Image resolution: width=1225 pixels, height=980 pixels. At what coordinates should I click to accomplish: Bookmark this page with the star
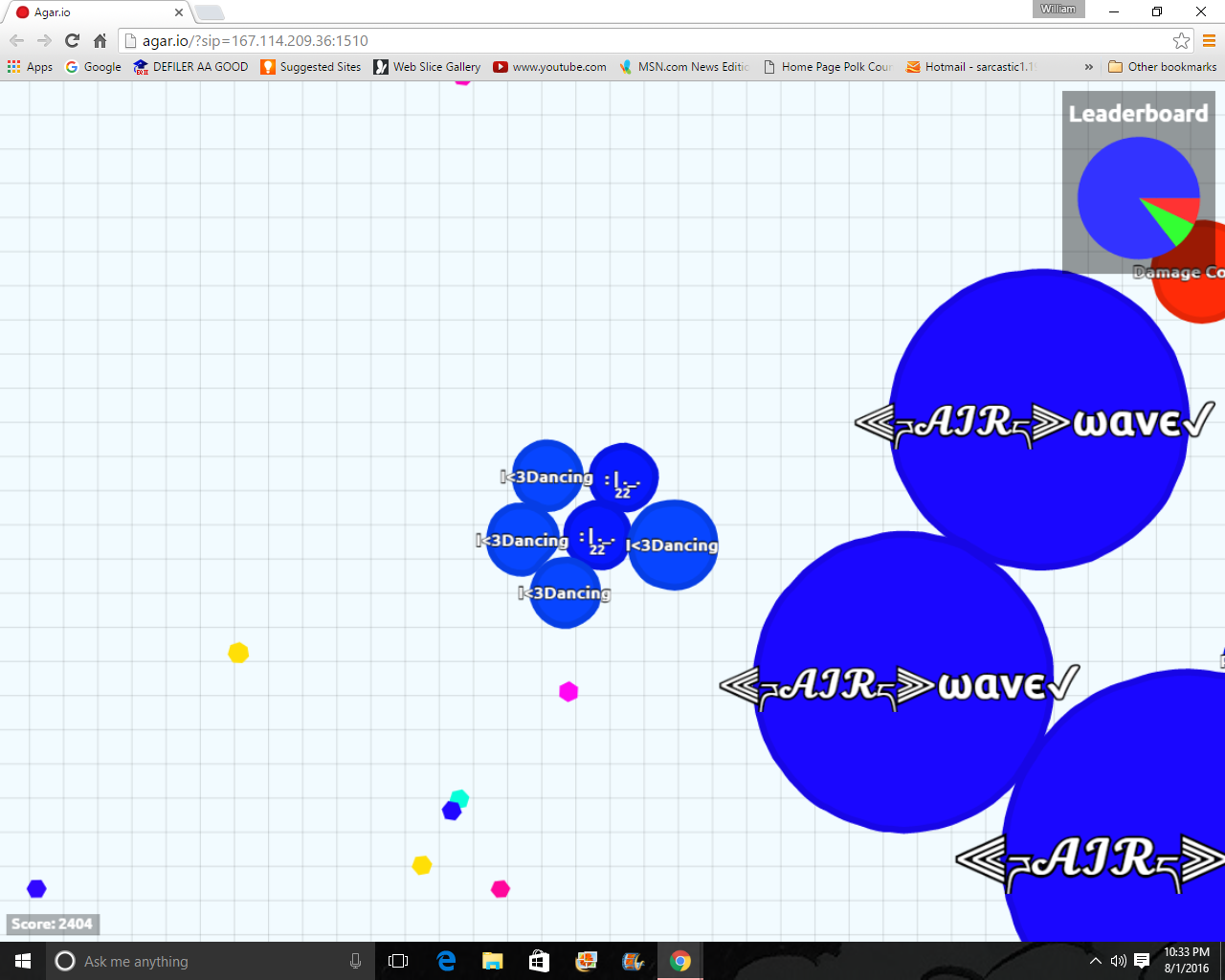[x=1181, y=40]
